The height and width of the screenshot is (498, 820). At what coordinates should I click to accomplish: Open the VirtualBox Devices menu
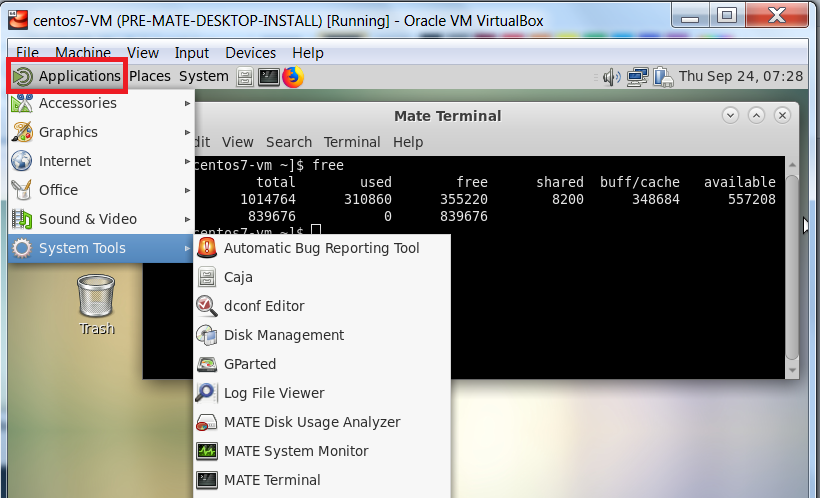click(x=250, y=53)
